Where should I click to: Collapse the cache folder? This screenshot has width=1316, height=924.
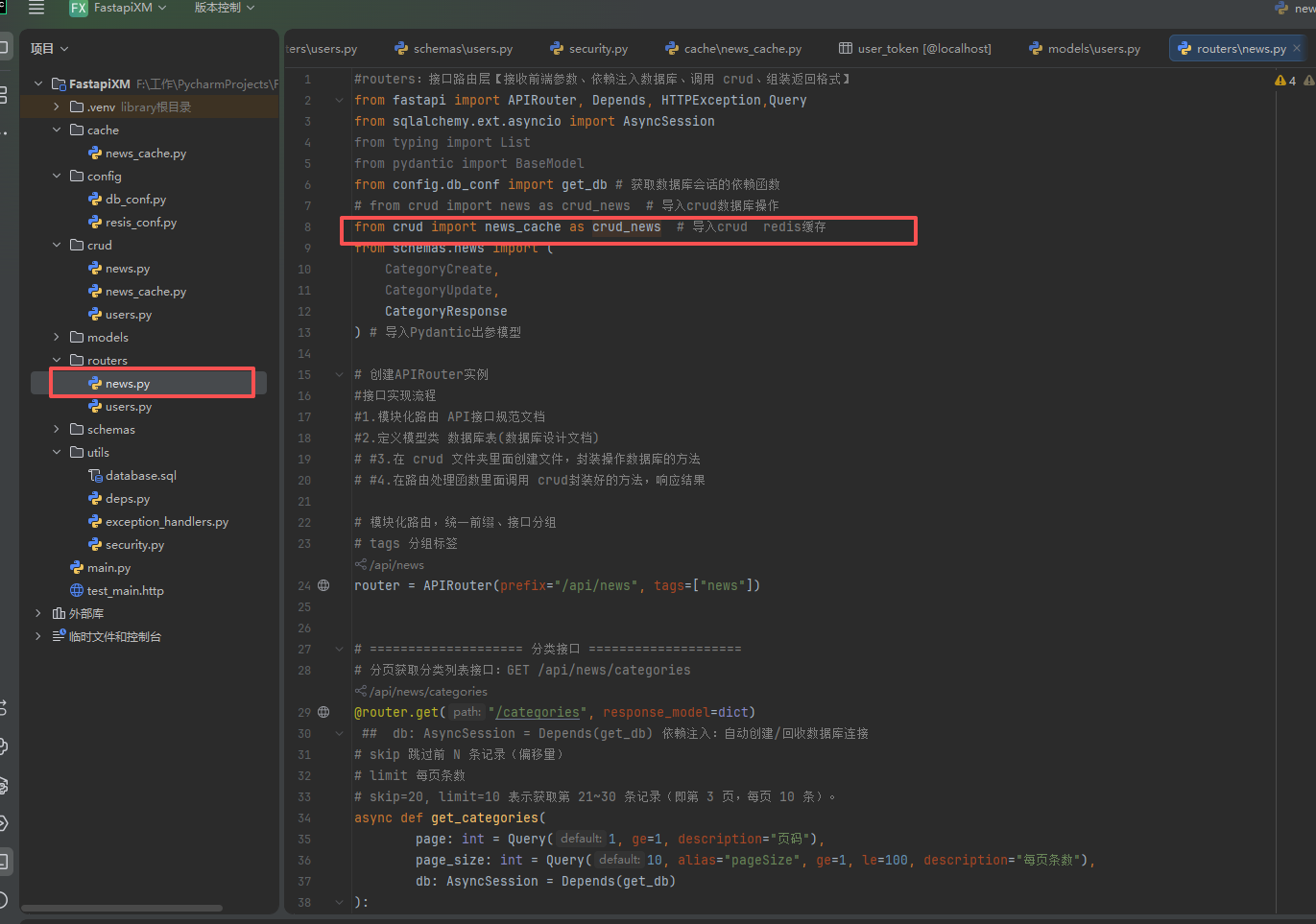pyautogui.click(x=57, y=130)
